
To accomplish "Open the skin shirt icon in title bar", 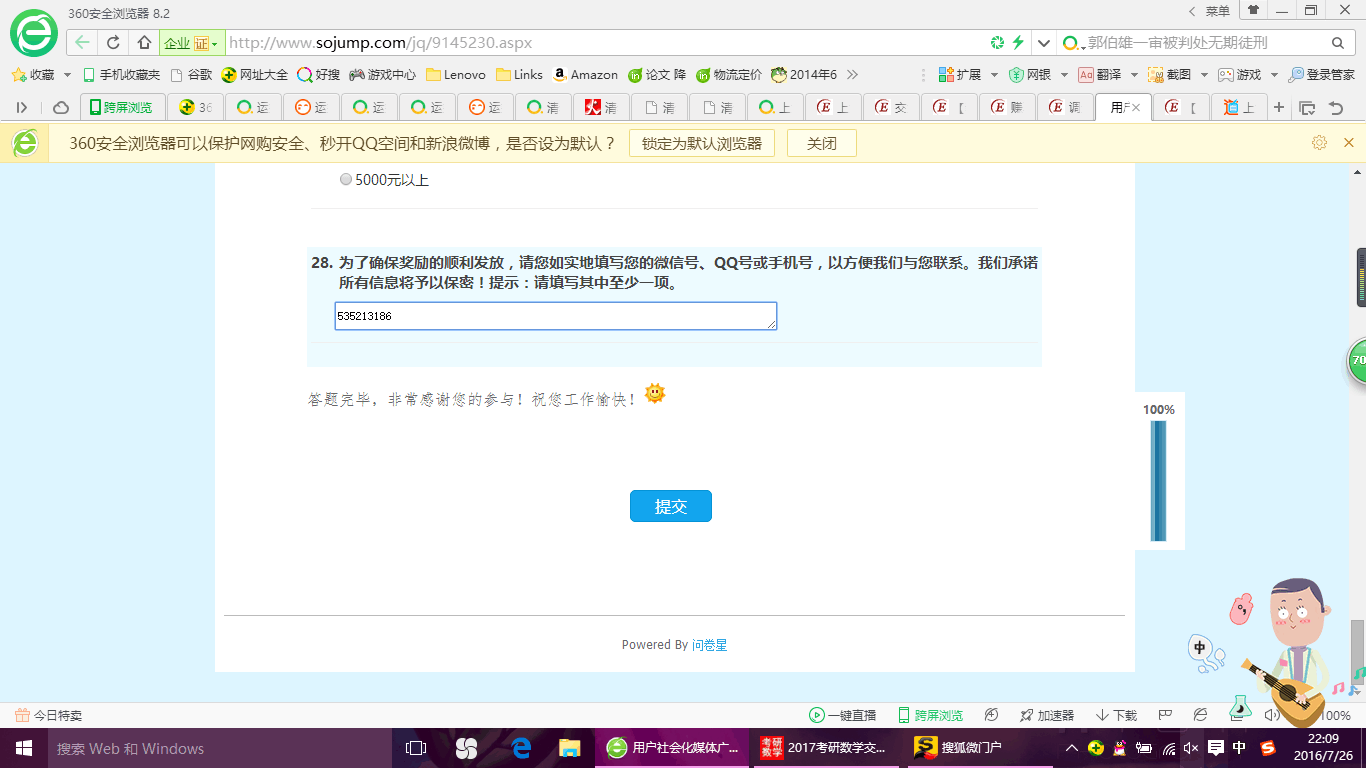I will (1253, 10).
